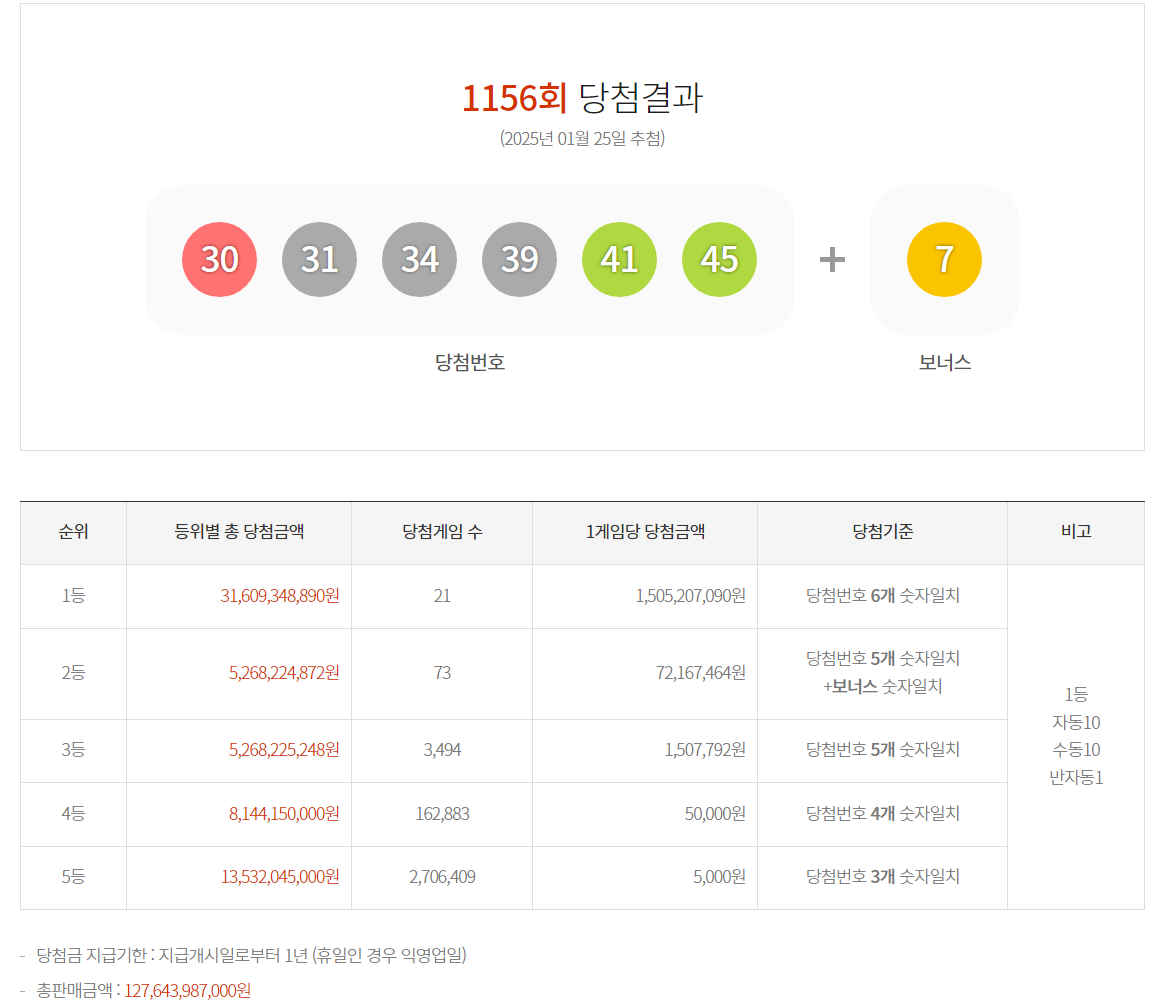Click the criteria '당첨번호 3개 숫자일치'
The width and height of the screenshot is (1158, 1002).
(x=883, y=877)
